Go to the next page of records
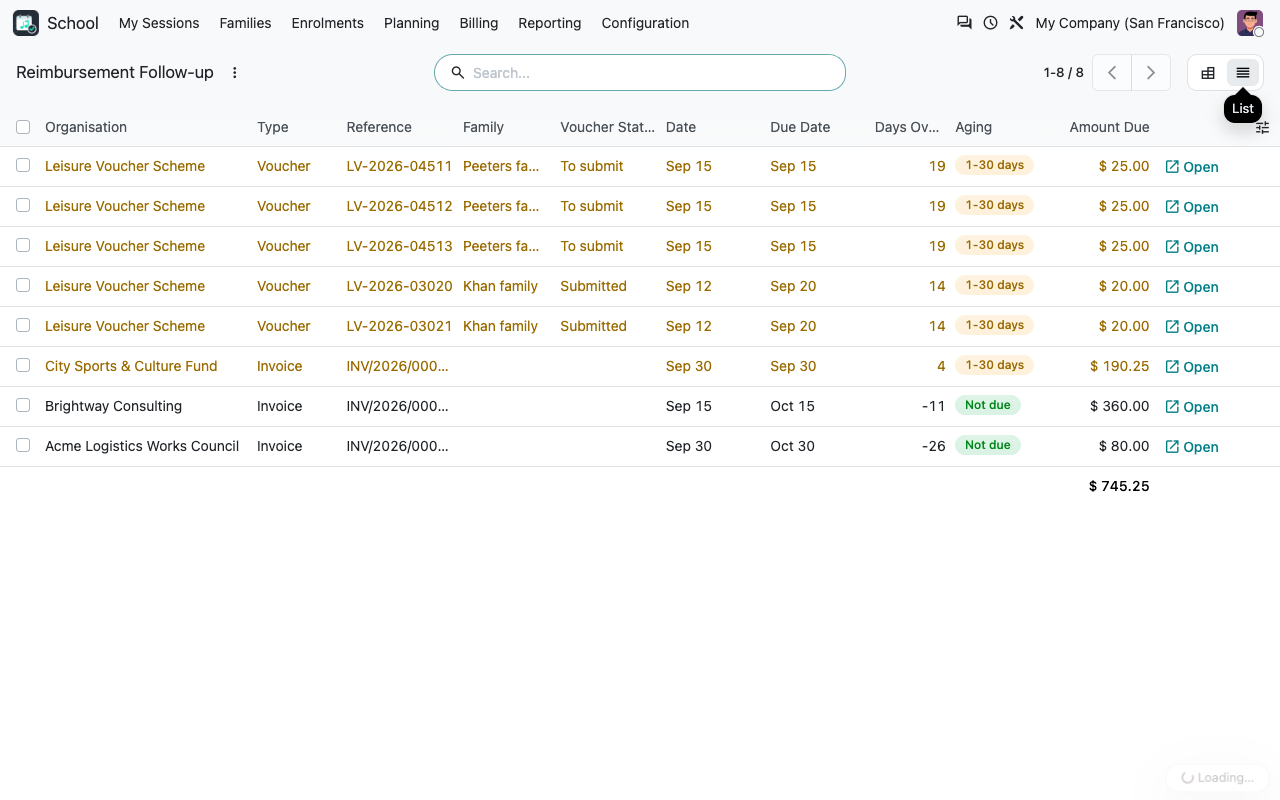1280x800 pixels. (1151, 73)
